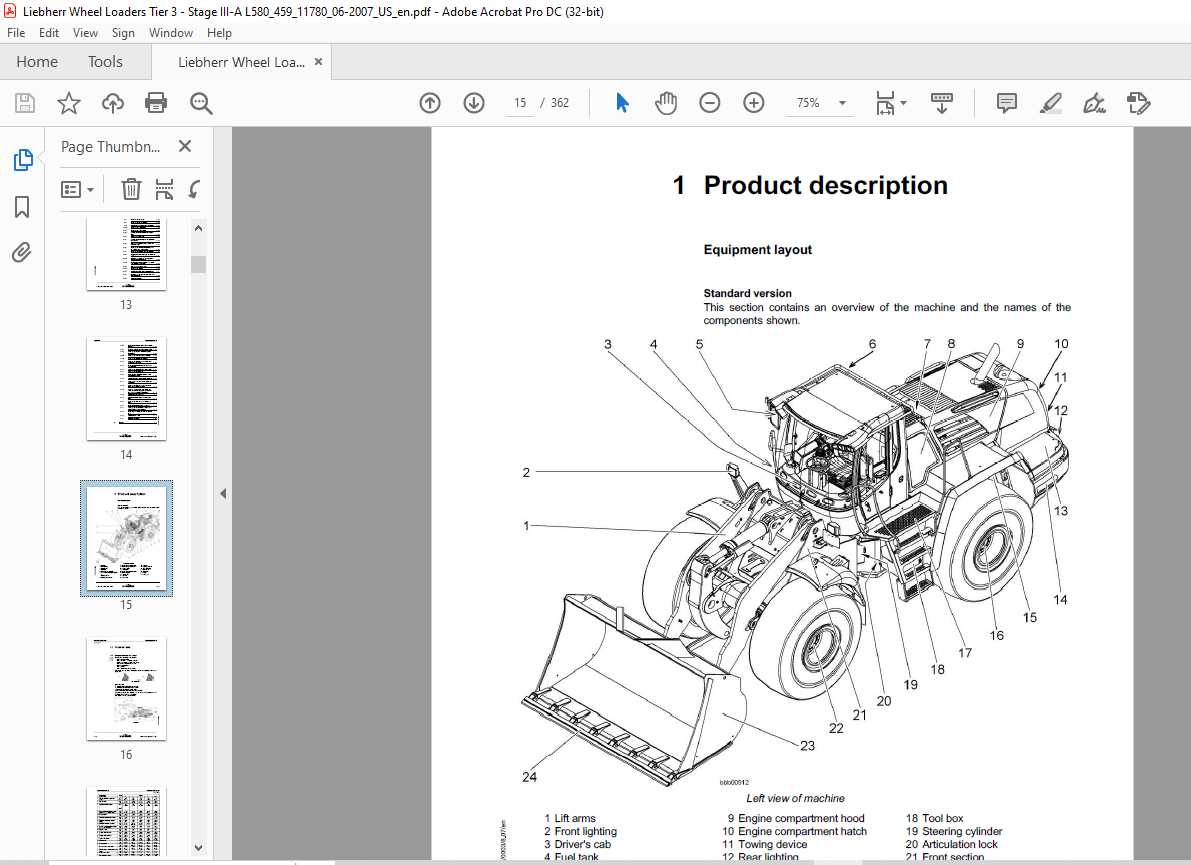Viewport: 1191px width, 865px height.
Task: Open the File menu
Action: click(x=16, y=33)
